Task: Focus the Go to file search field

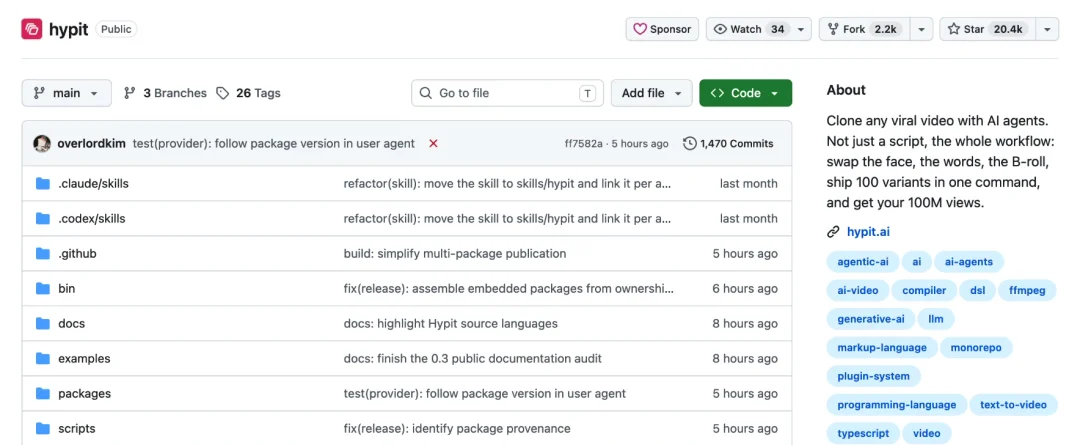Action: tap(508, 93)
